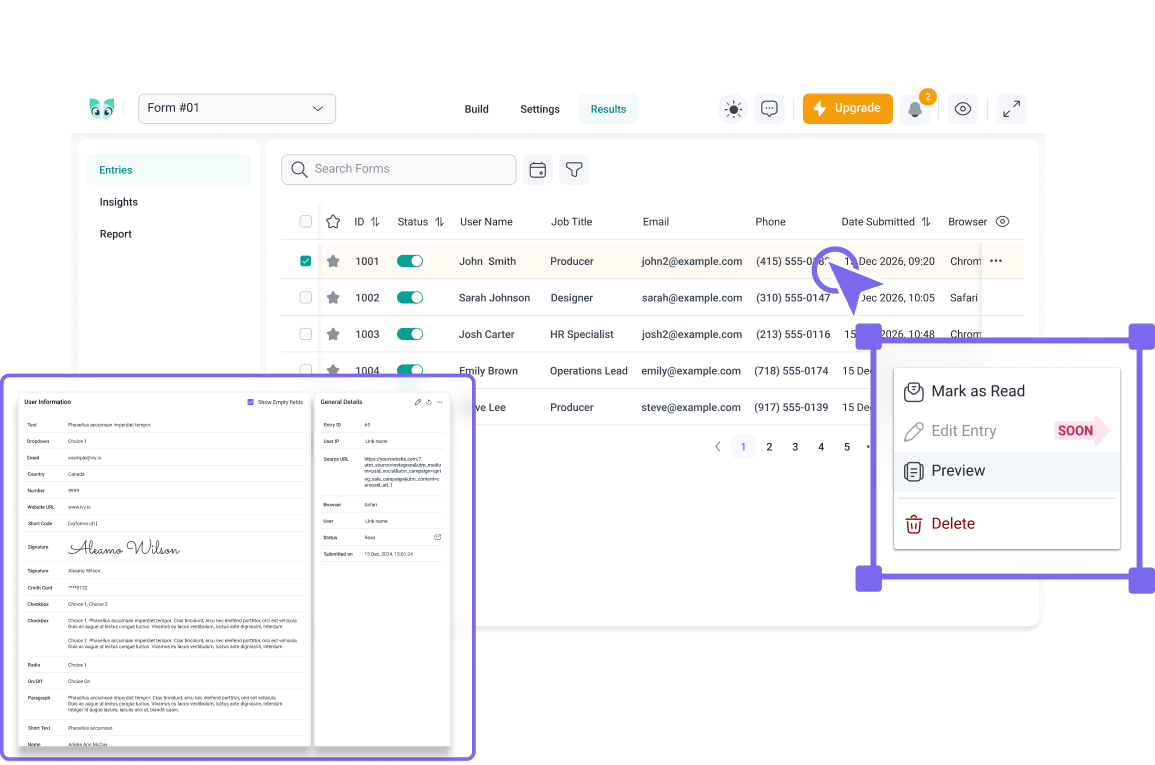
Task: Toggle status switch for John Smith
Action: pyautogui.click(x=410, y=261)
